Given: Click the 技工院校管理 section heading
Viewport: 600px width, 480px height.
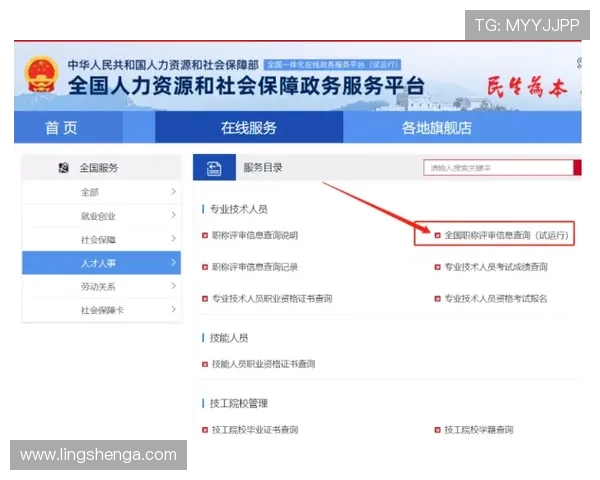Looking at the screenshot, I should 239,403.
